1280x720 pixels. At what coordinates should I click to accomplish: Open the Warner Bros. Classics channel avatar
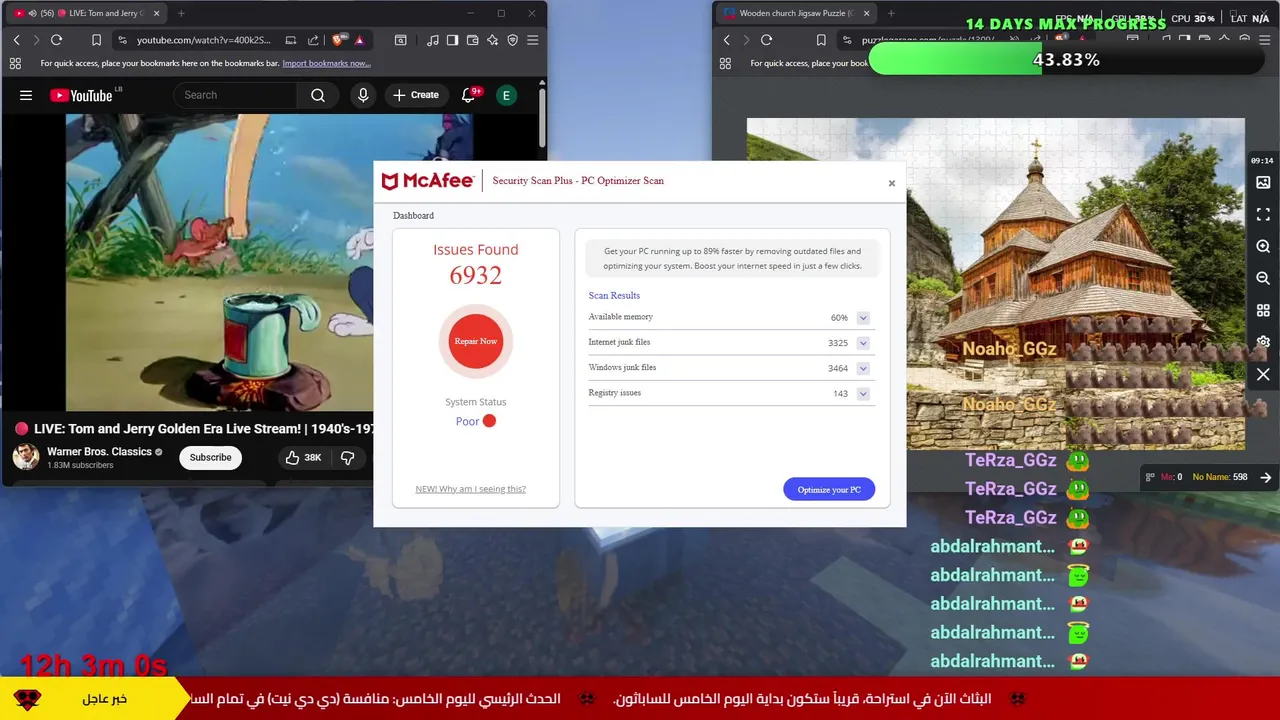(26, 457)
